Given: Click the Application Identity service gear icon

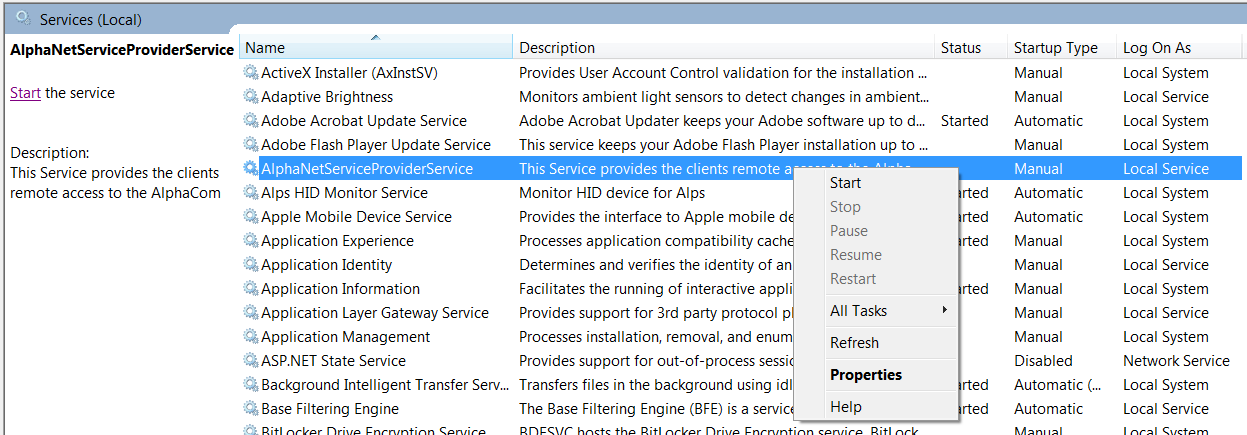Looking at the screenshot, I should tap(251, 265).
